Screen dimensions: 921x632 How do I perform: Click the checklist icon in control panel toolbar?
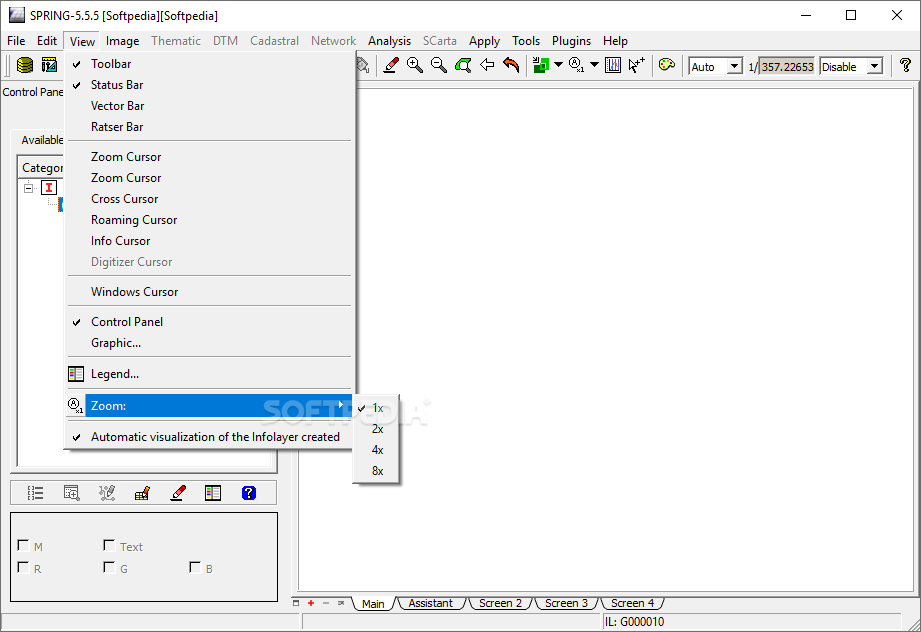click(x=35, y=493)
